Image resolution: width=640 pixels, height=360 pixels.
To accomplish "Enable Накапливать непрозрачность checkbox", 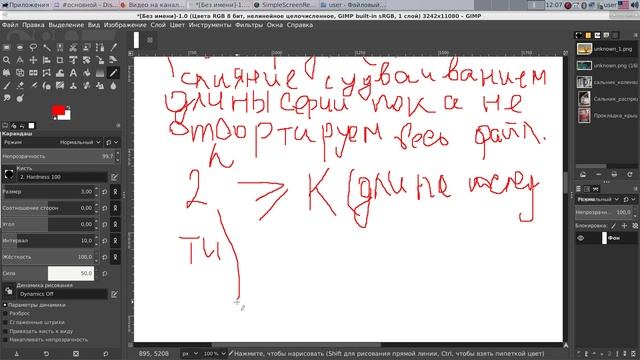I will click(5, 340).
